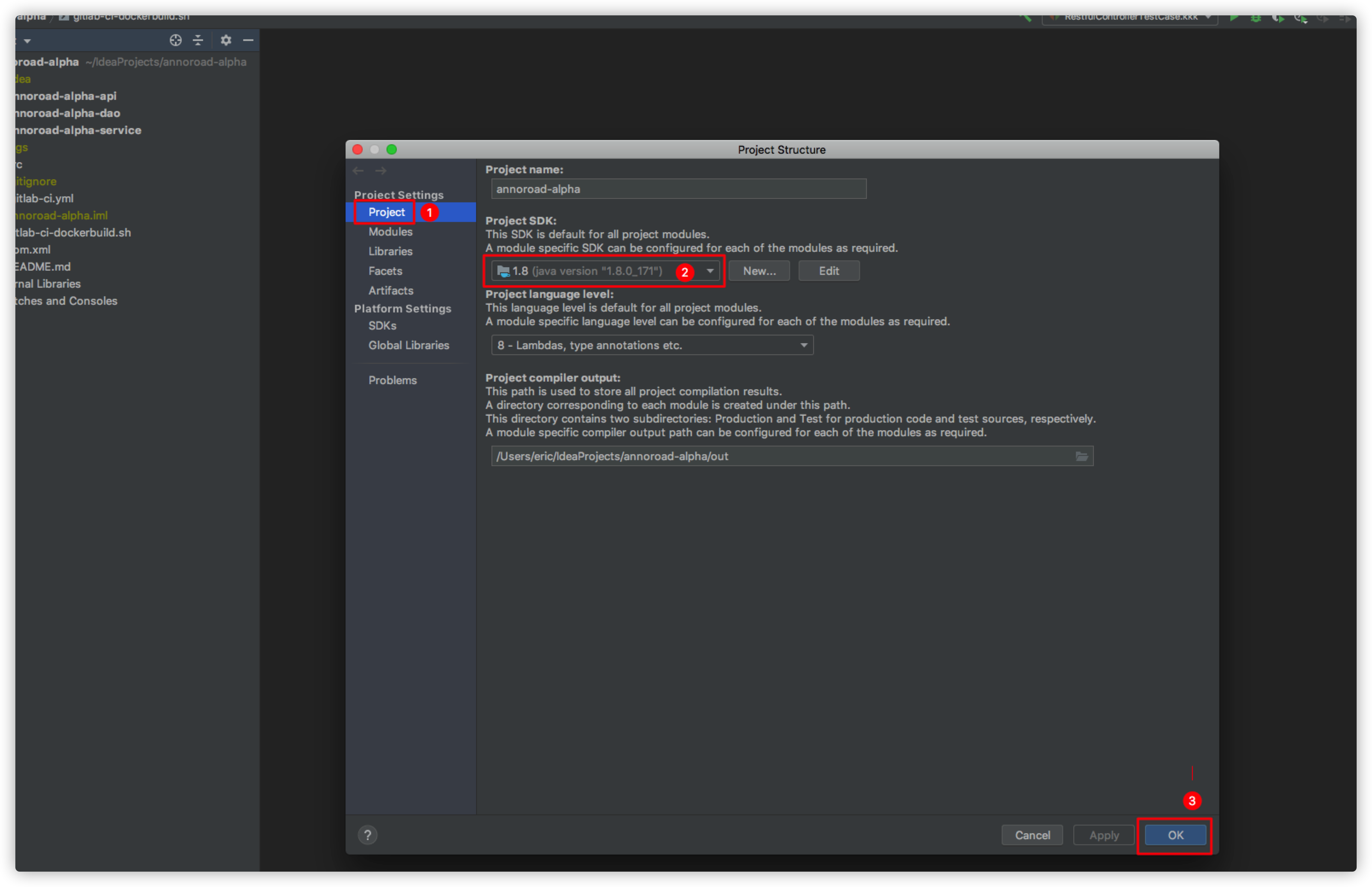Click the Edit SDK button

tap(828, 271)
